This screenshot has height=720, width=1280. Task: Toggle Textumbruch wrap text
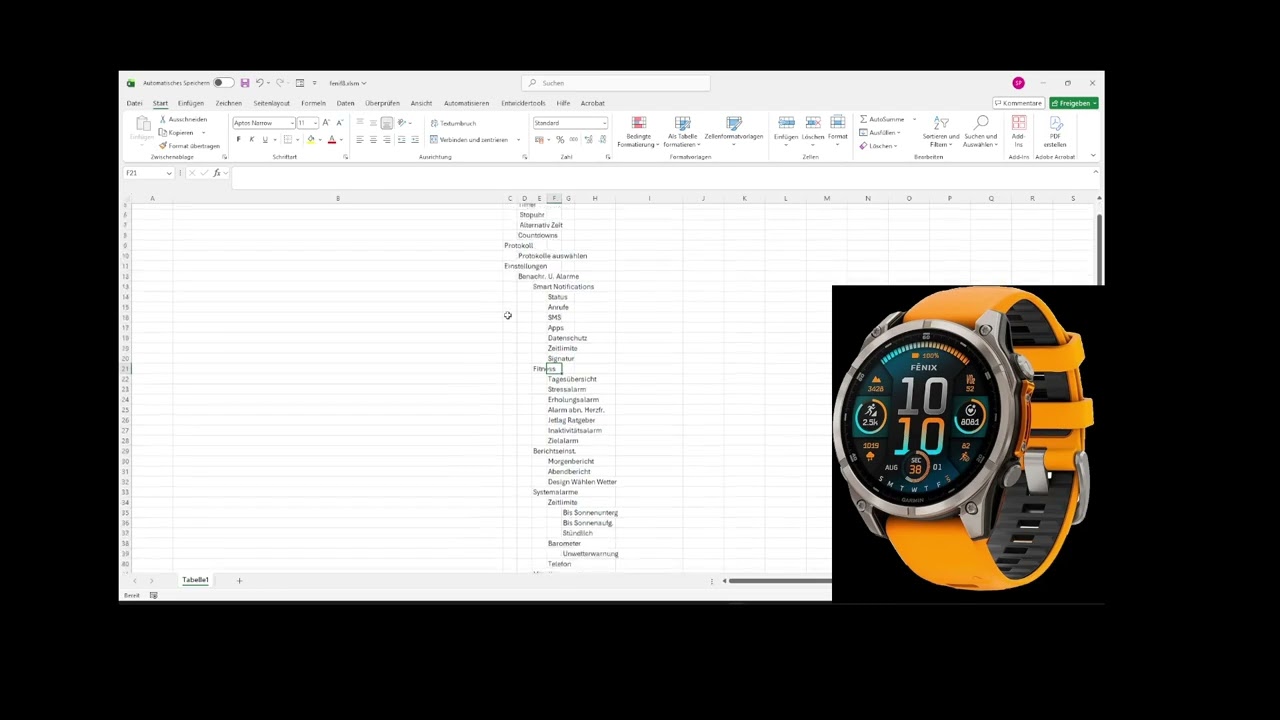pyautogui.click(x=453, y=123)
